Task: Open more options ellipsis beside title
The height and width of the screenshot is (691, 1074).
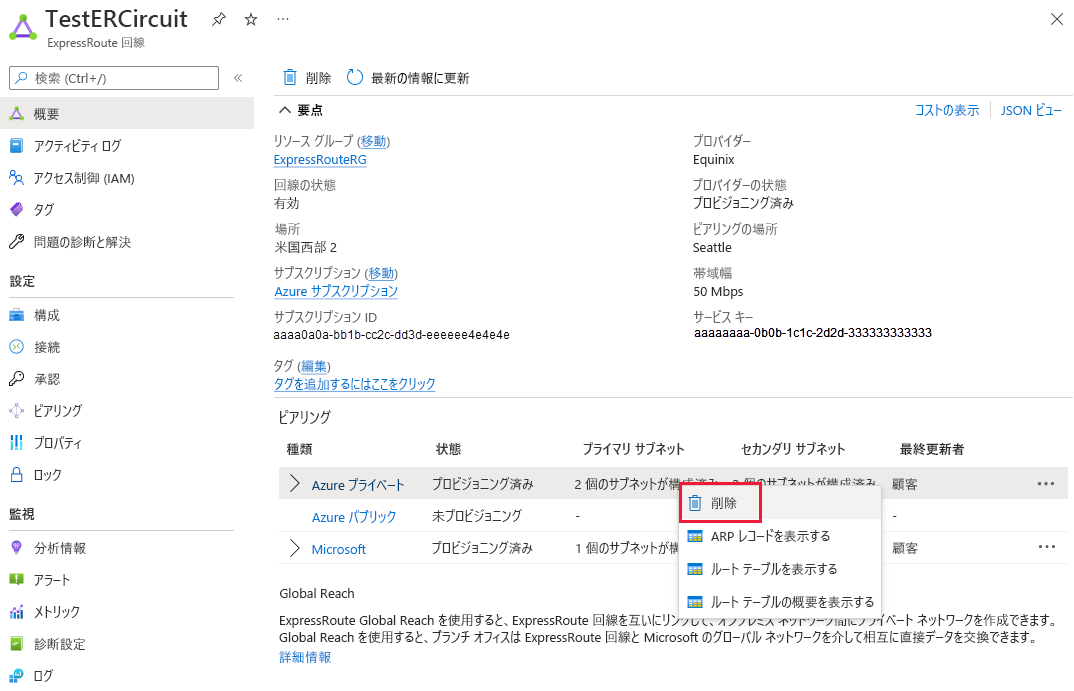Action: [x=283, y=19]
